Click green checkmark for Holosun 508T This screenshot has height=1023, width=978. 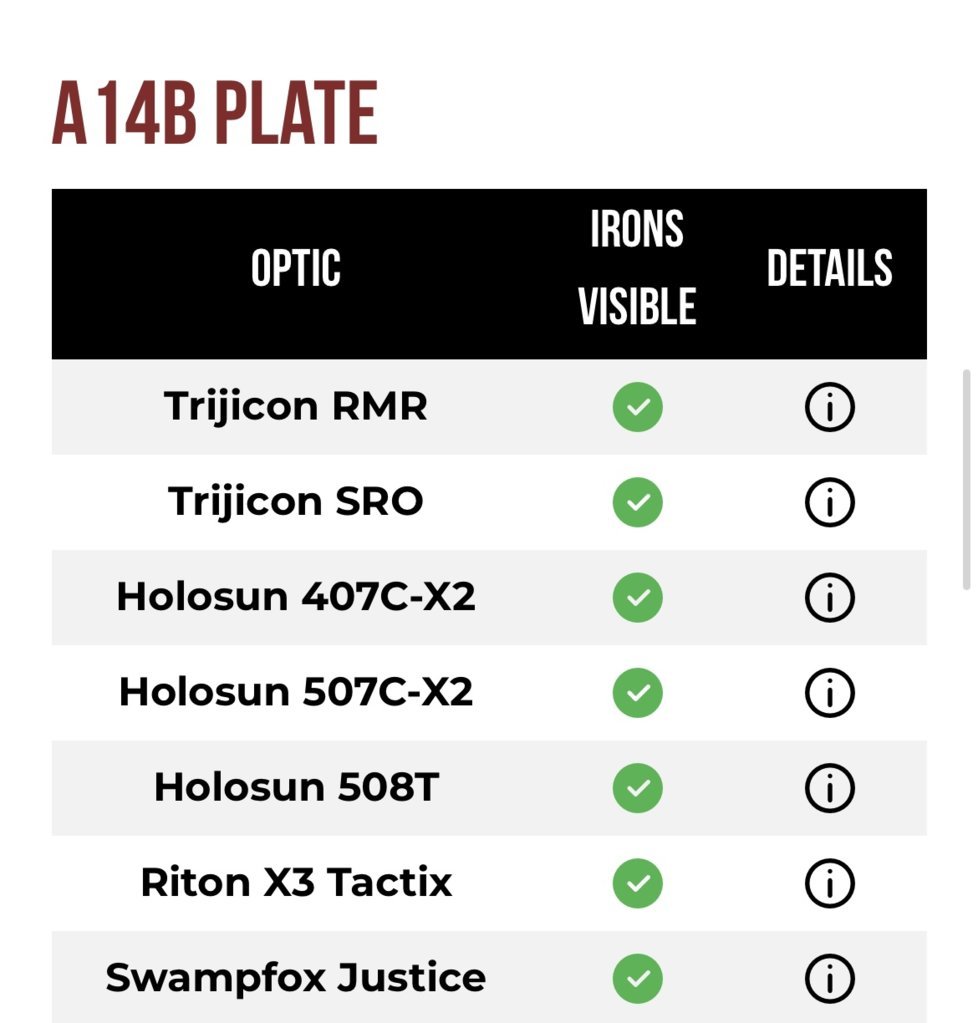click(637, 788)
